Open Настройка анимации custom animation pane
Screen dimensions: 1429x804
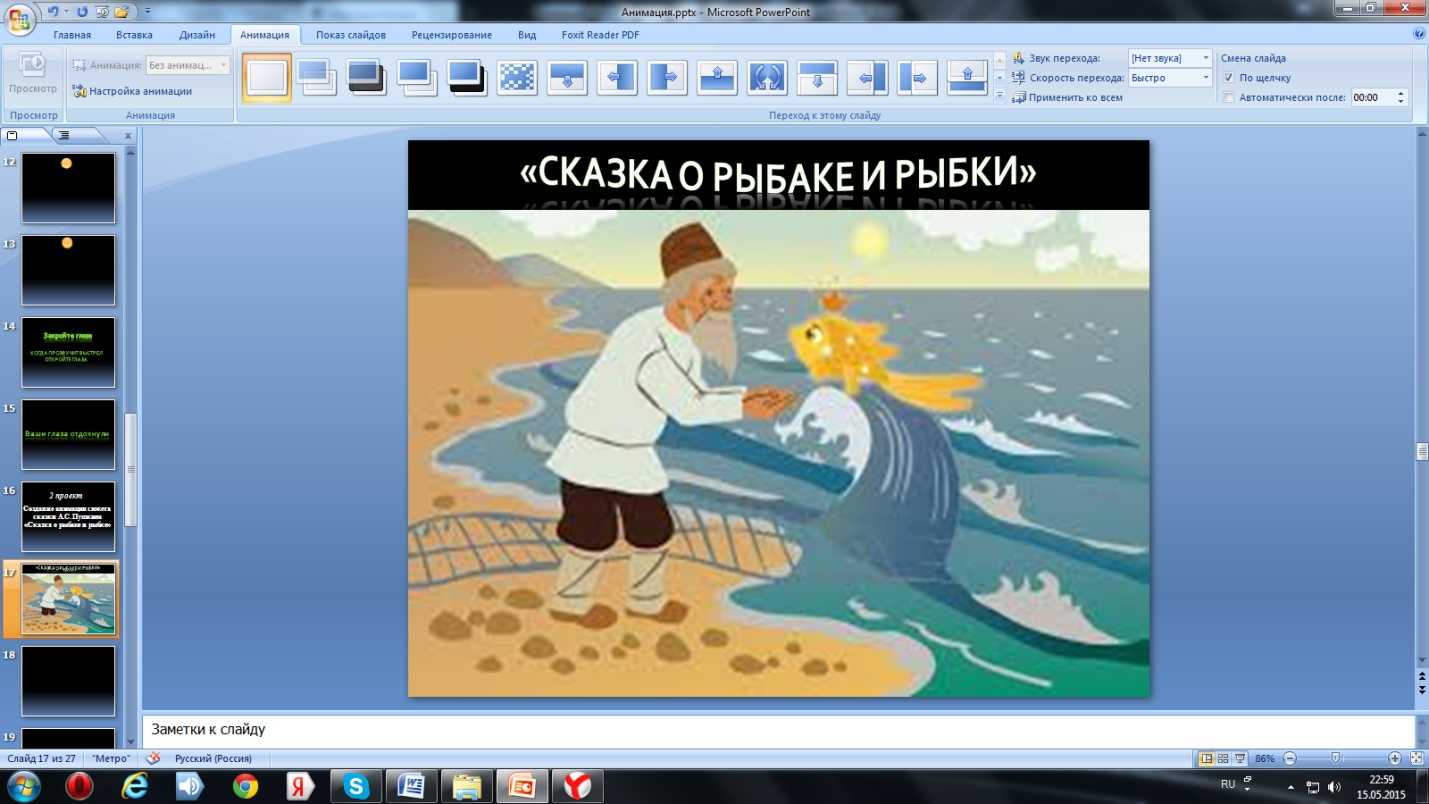(132, 91)
